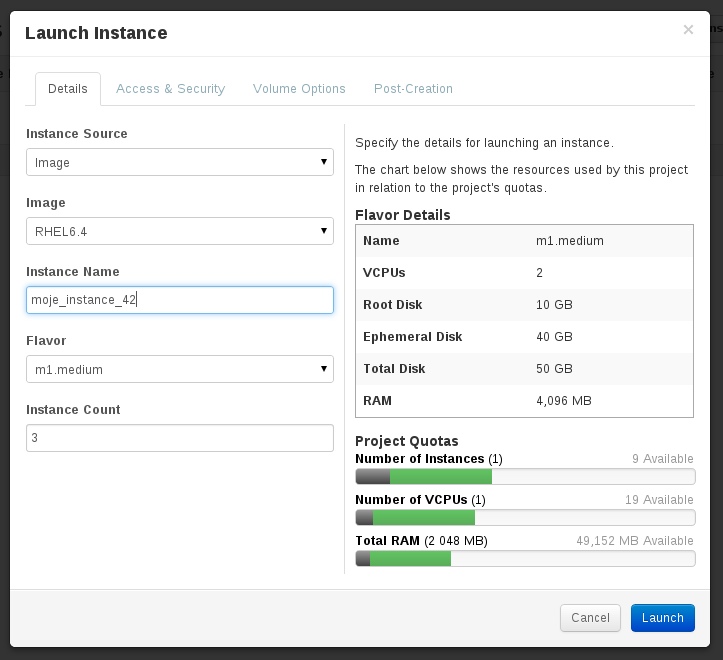Open the Flavor dropdown showing m1.medium

(180, 369)
